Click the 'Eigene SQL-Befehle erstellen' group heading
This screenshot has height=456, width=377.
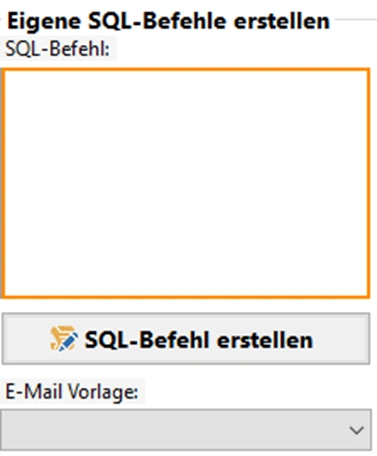tap(168, 21)
